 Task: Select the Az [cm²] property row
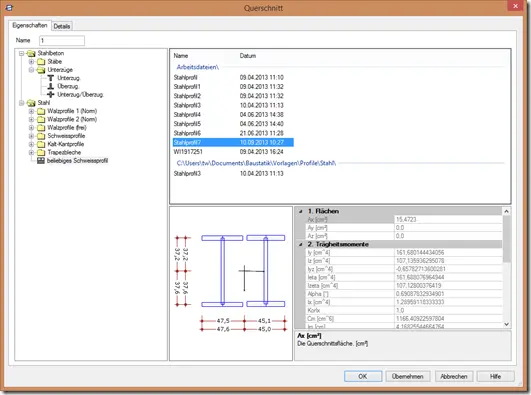coord(404,236)
